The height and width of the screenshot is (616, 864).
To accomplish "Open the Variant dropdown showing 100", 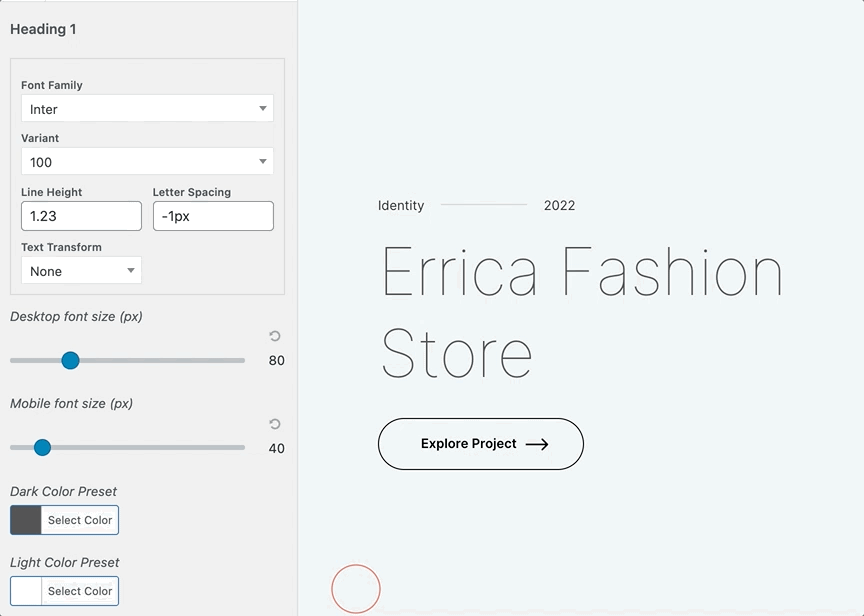I will [147, 162].
